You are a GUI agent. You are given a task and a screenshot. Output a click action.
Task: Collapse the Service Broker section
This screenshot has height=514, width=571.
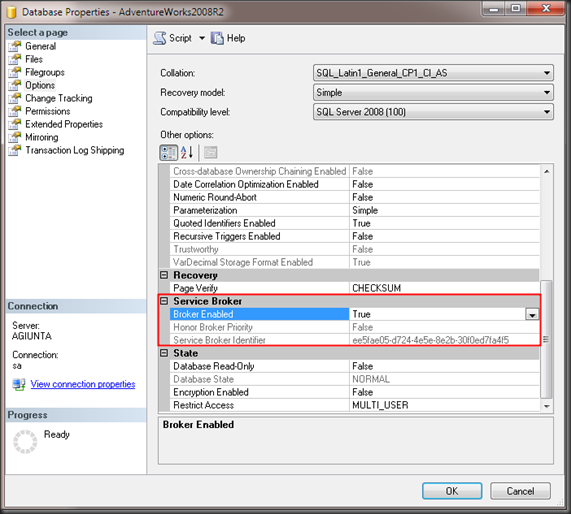pos(164,301)
